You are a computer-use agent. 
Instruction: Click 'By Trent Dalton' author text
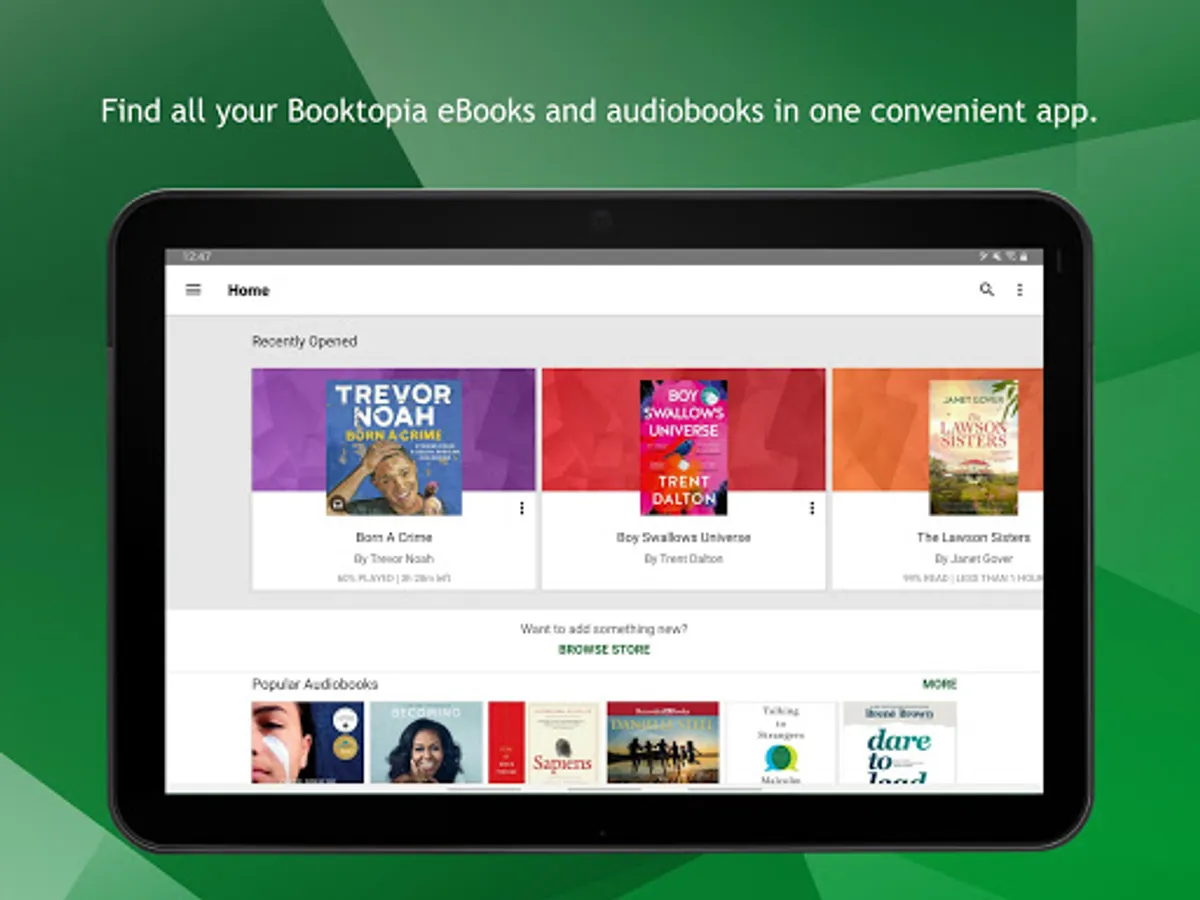pyautogui.click(x=684, y=559)
